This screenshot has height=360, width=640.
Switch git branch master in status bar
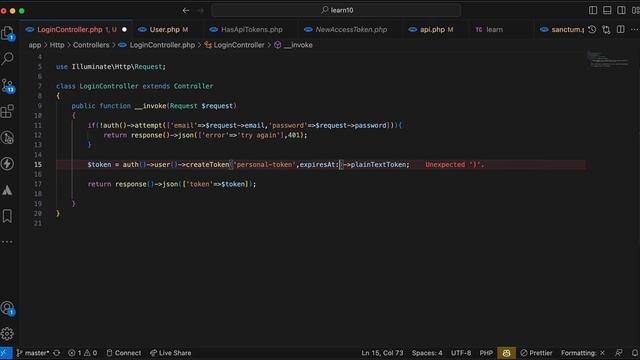33,353
